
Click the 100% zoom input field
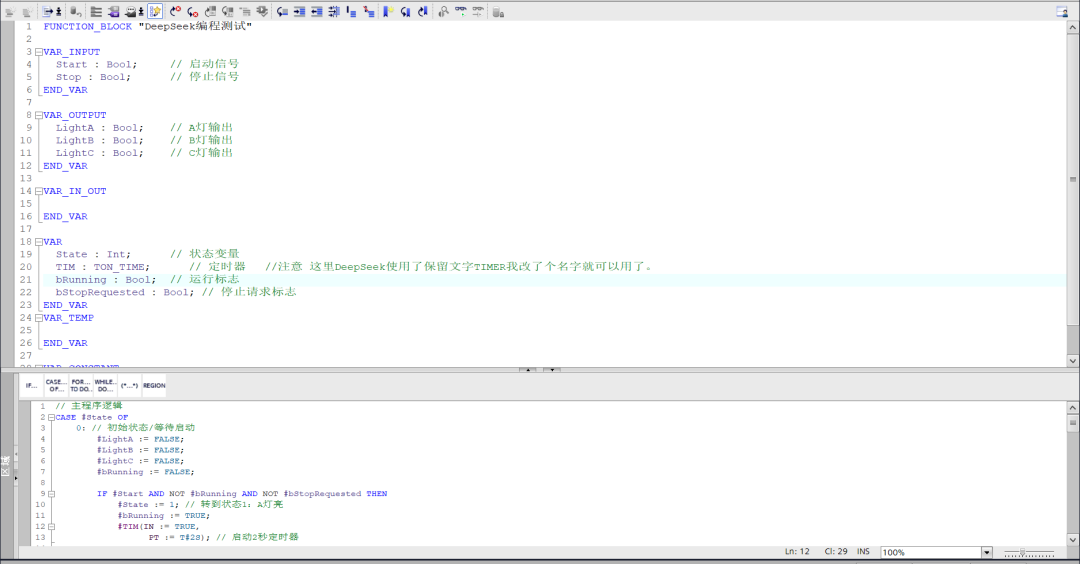click(931, 552)
